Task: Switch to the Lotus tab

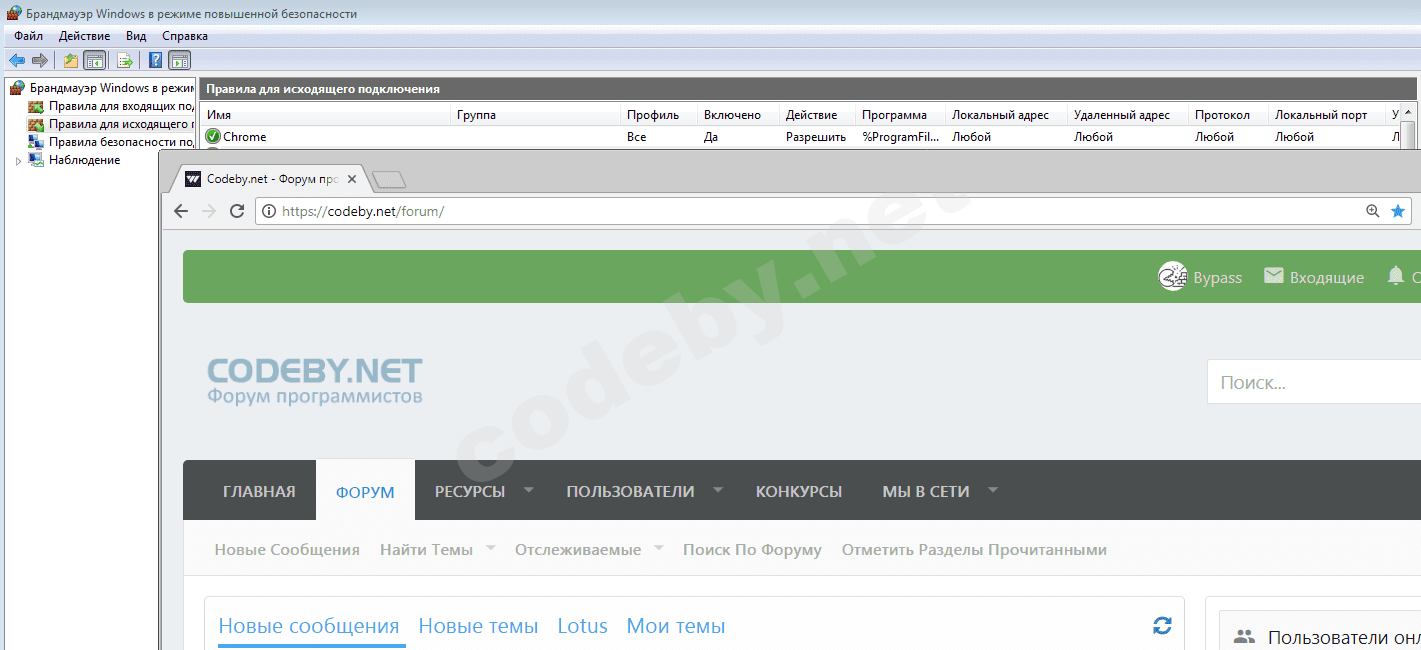Action: click(583, 626)
